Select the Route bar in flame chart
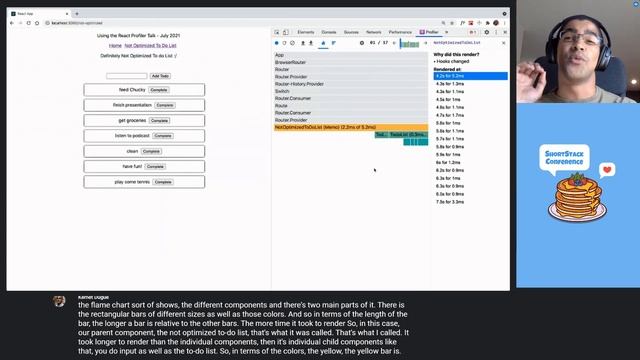Screen dimensions: 640x360 tap(351, 106)
